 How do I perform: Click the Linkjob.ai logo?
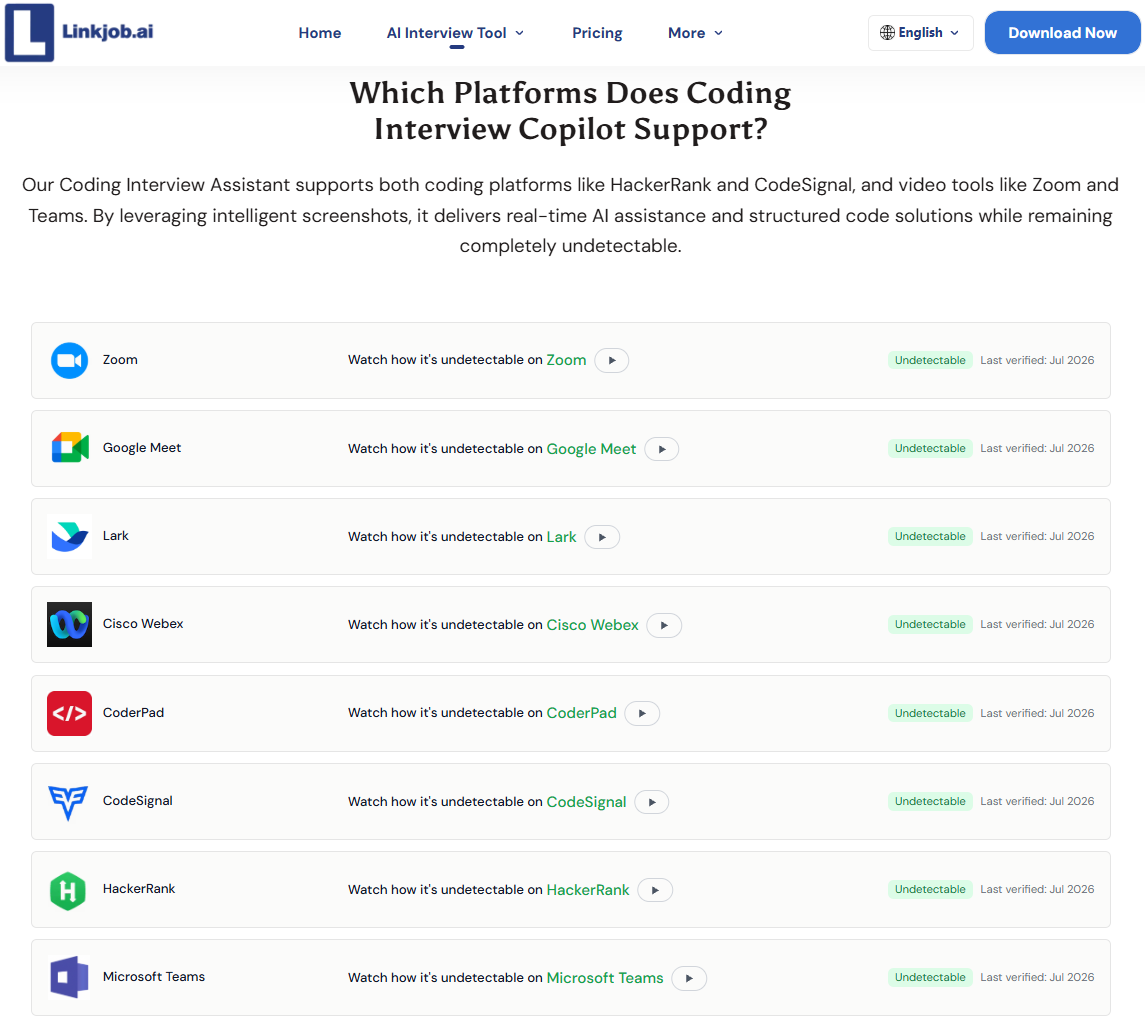click(79, 33)
